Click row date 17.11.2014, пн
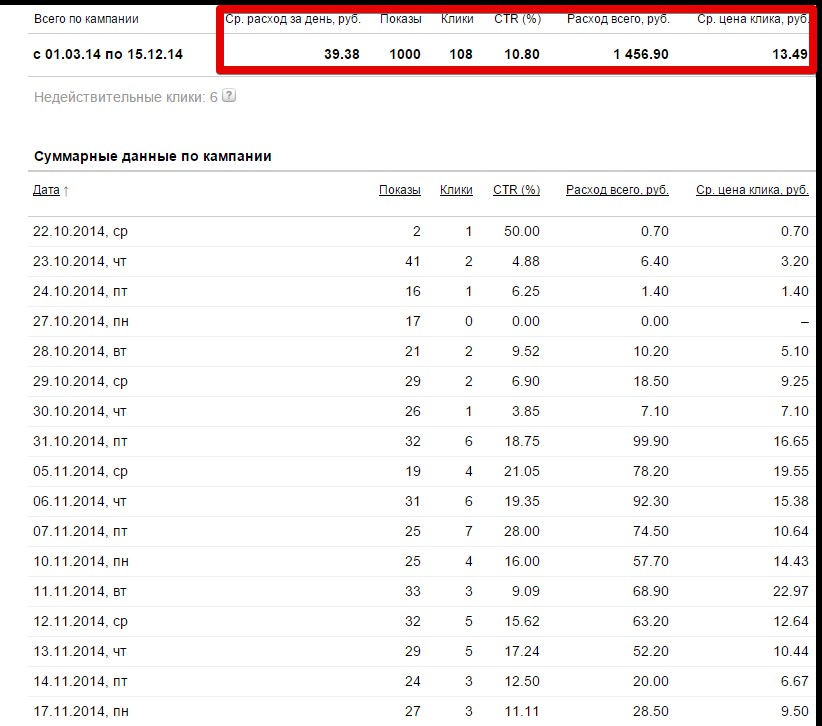Screen dimensions: 822x726 (x=81, y=711)
